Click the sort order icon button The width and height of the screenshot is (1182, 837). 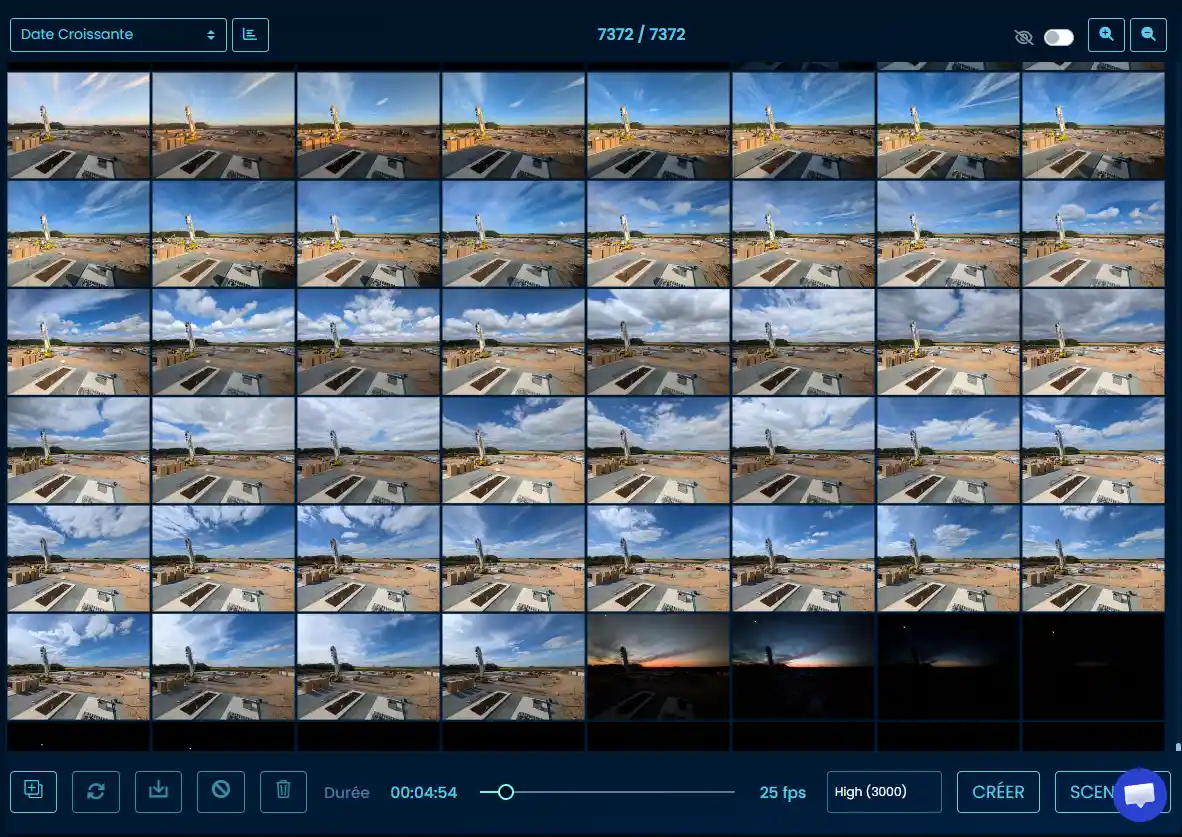[250, 35]
